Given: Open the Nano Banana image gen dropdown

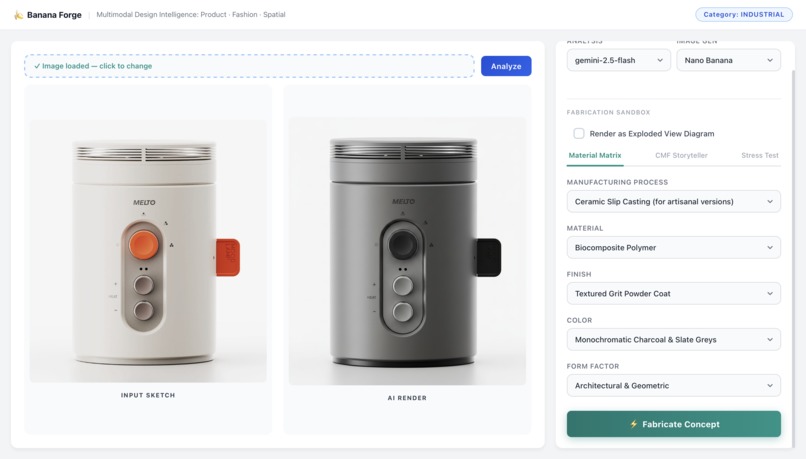Looking at the screenshot, I should (728, 60).
